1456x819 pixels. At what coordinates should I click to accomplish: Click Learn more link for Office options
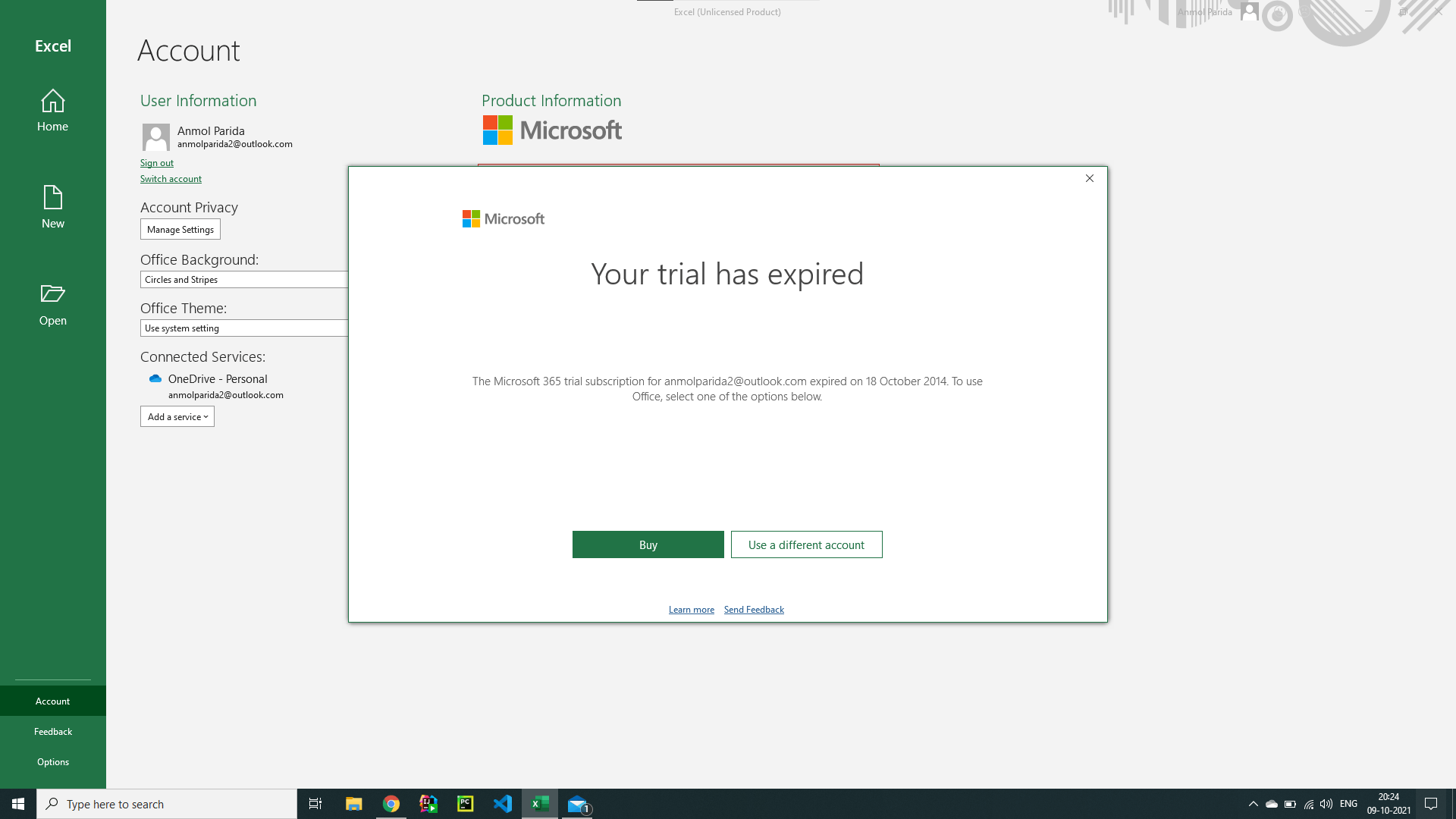point(691,609)
